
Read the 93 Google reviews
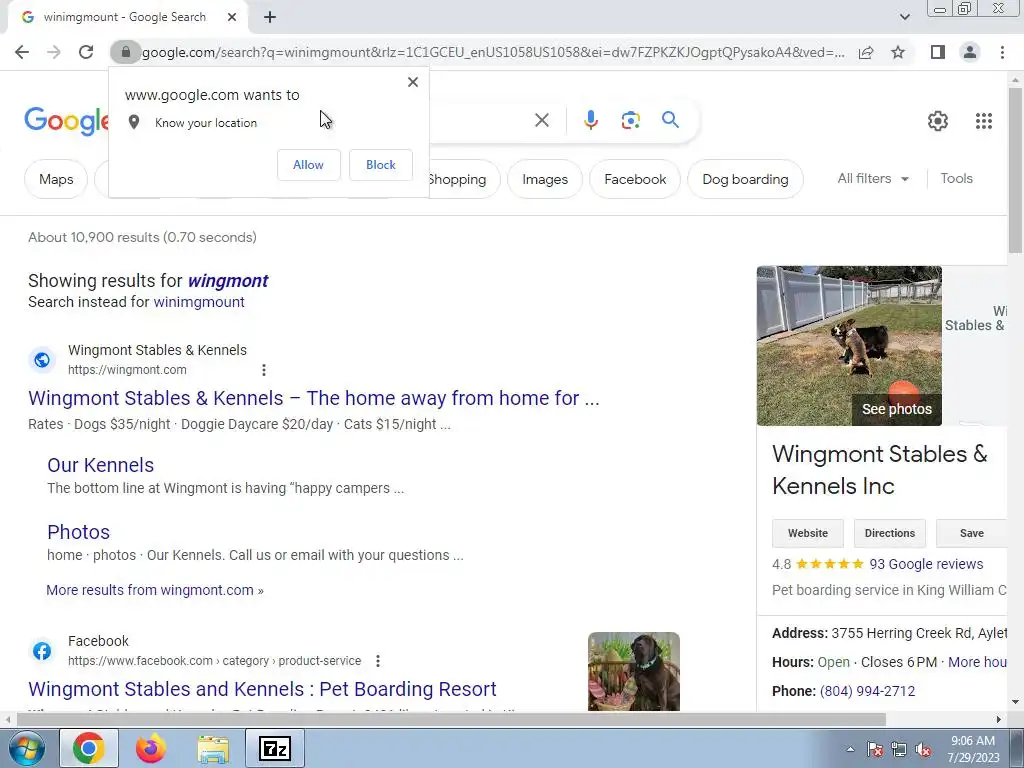(x=926, y=564)
